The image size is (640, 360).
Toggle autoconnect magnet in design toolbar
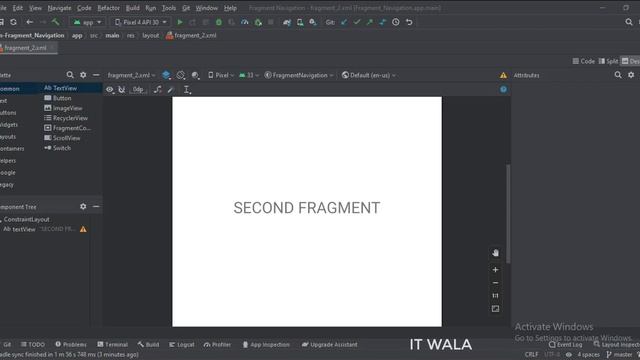[122, 90]
